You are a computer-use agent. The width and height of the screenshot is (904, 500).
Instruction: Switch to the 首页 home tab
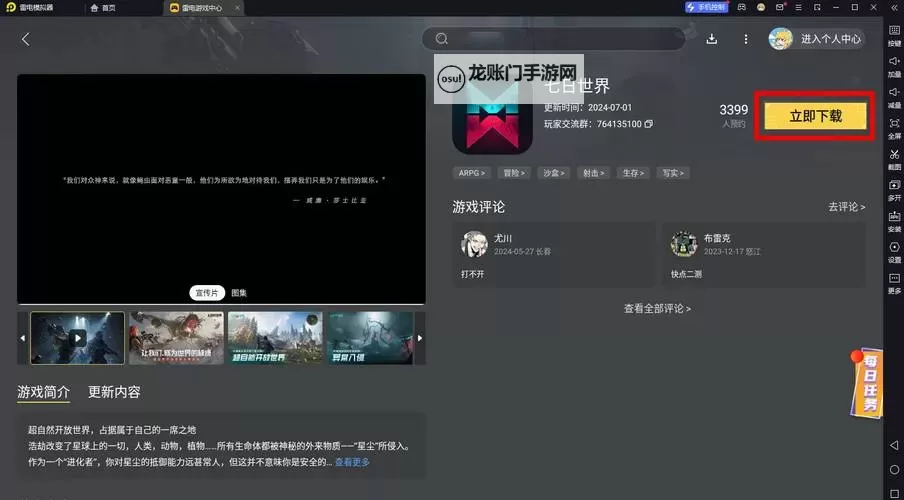point(103,7)
